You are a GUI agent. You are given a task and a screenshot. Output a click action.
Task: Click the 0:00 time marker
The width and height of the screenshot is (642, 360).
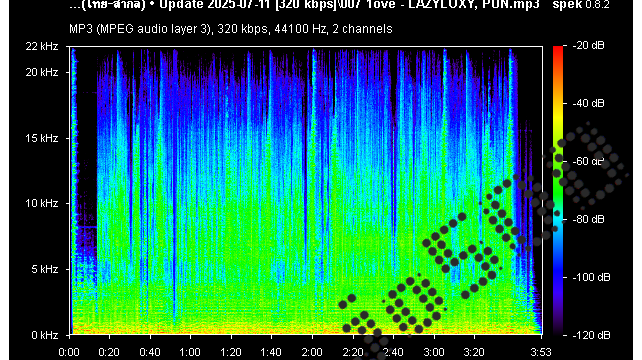coord(69,352)
